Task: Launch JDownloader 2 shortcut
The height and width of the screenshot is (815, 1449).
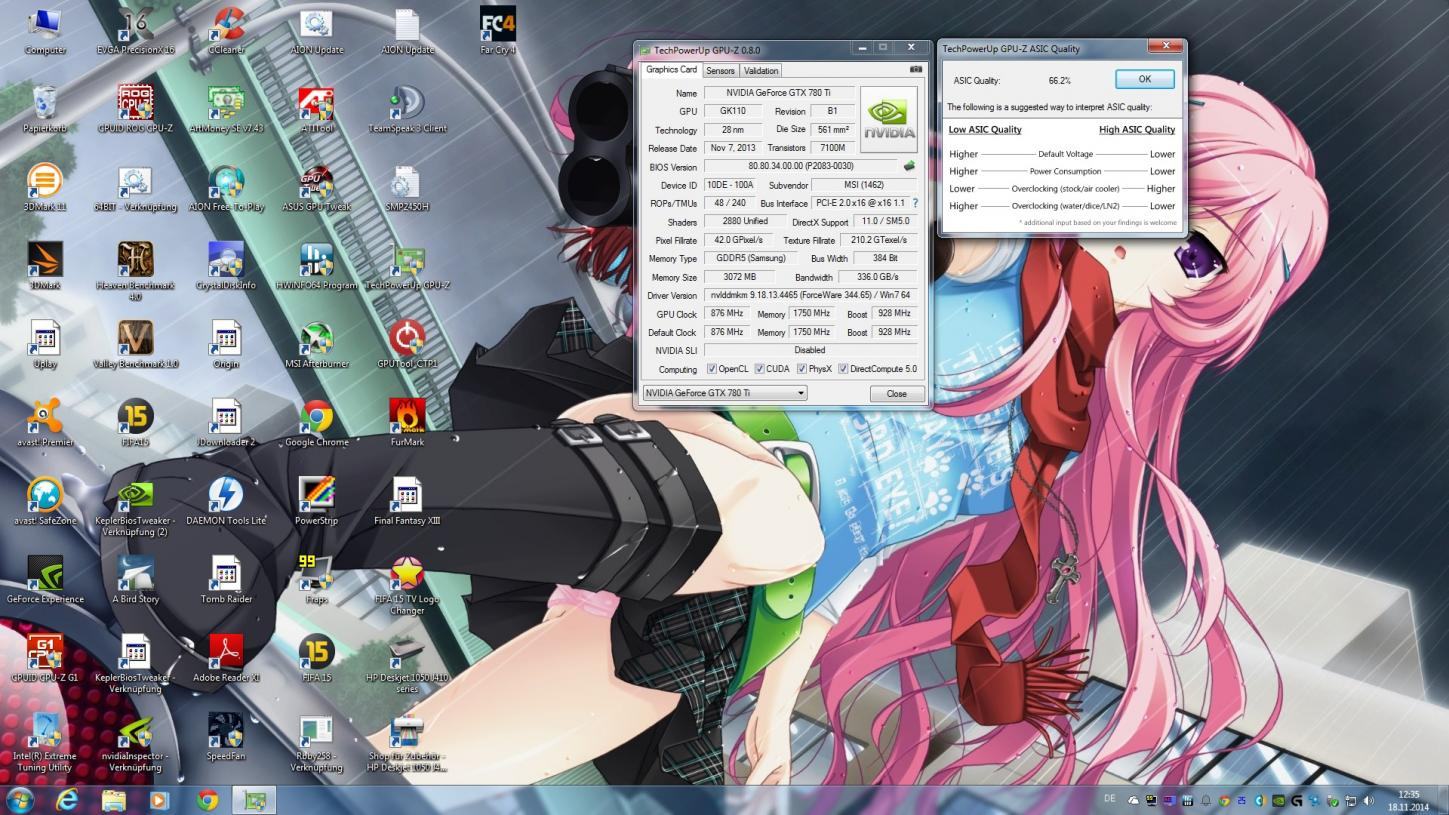Action: (226, 423)
